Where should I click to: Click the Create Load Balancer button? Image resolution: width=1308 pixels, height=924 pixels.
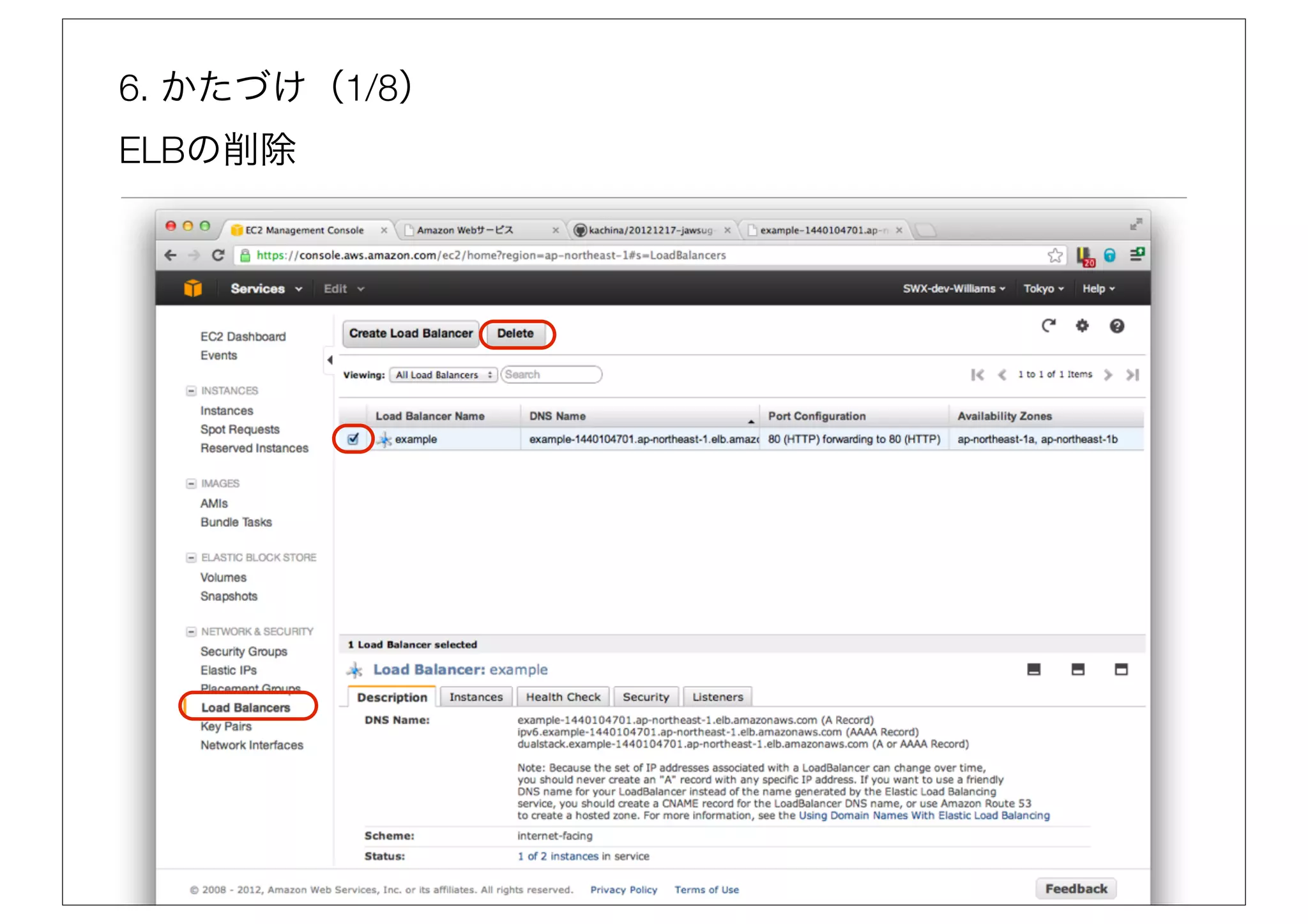pyautogui.click(x=411, y=333)
